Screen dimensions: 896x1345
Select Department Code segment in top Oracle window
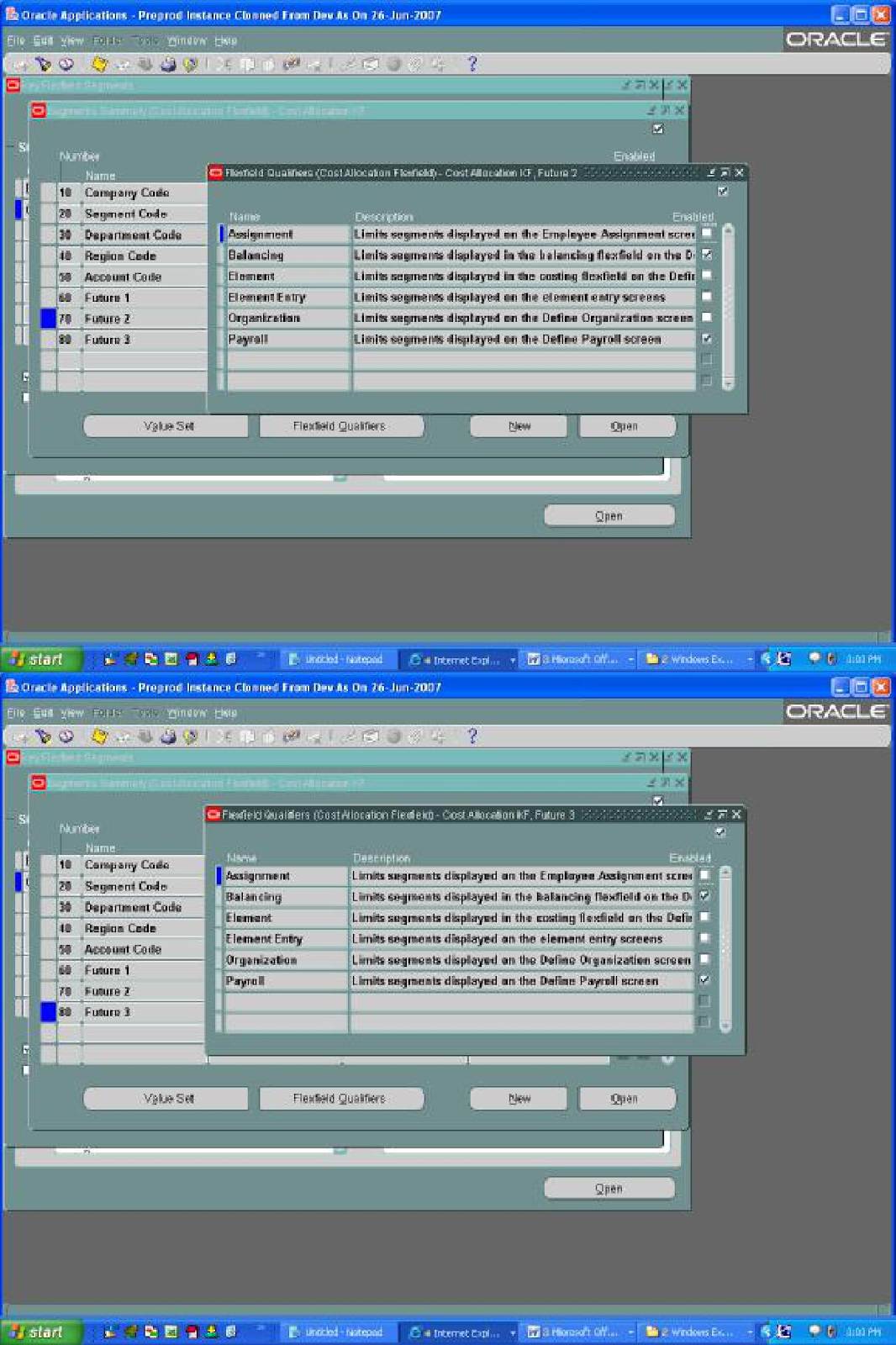click(x=144, y=235)
